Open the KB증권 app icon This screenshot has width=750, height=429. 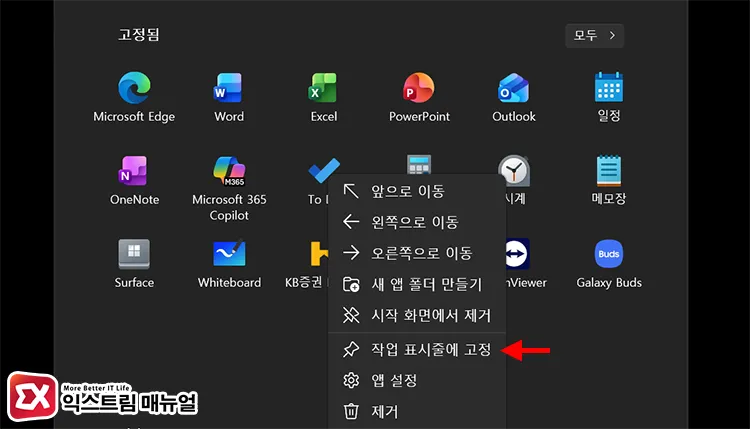pos(319,253)
